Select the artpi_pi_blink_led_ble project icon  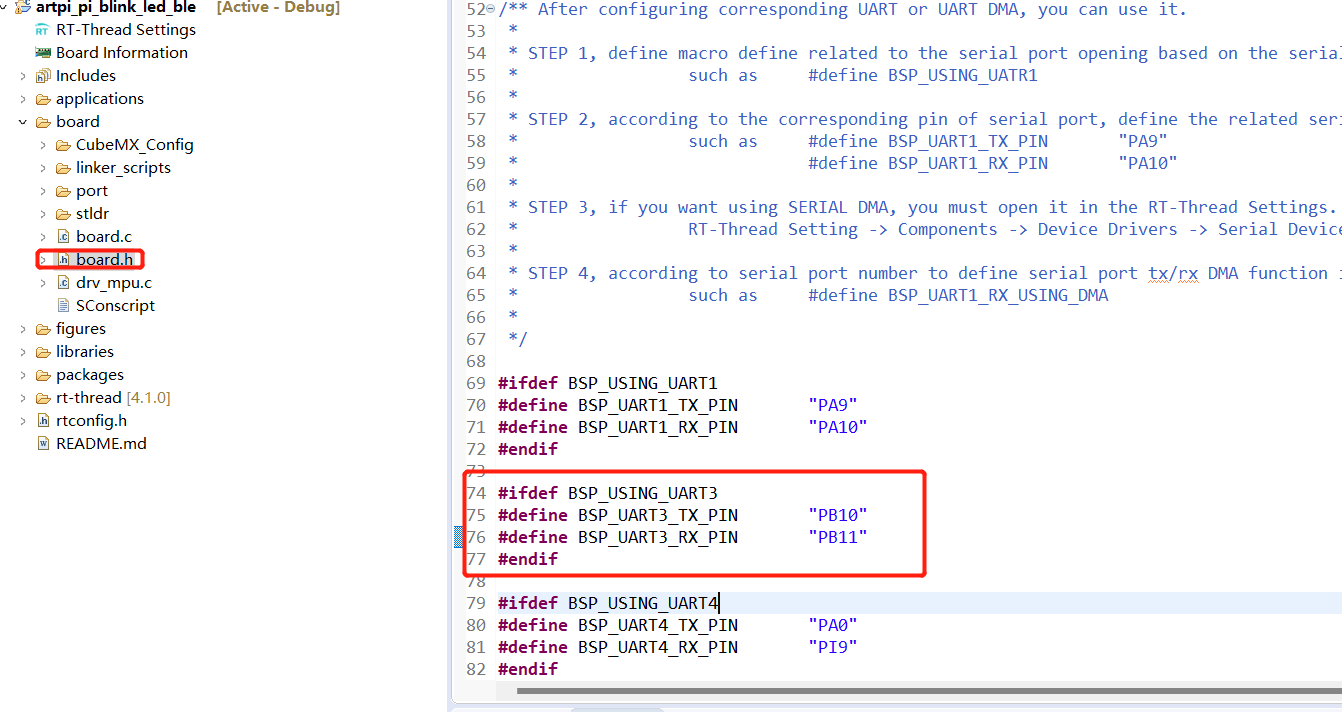pos(23,8)
